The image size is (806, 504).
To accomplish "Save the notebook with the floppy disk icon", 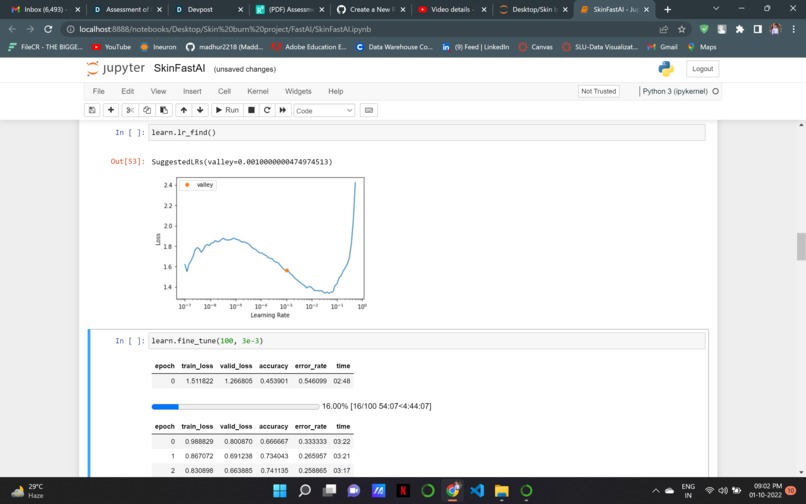I will pos(92,110).
